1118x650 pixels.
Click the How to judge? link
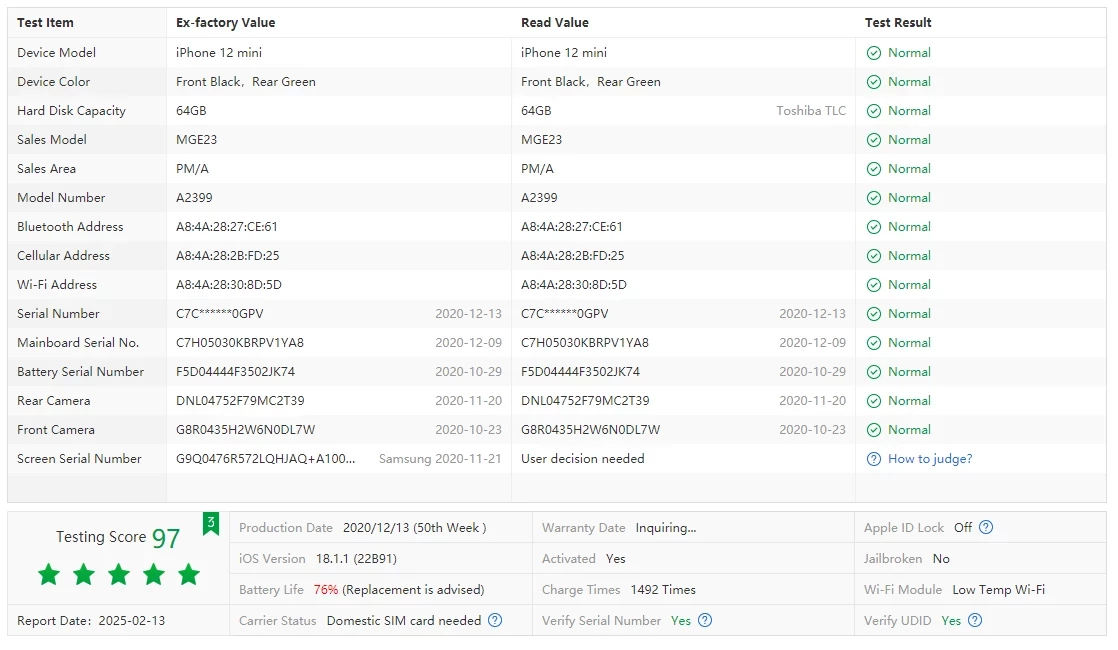(x=930, y=459)
